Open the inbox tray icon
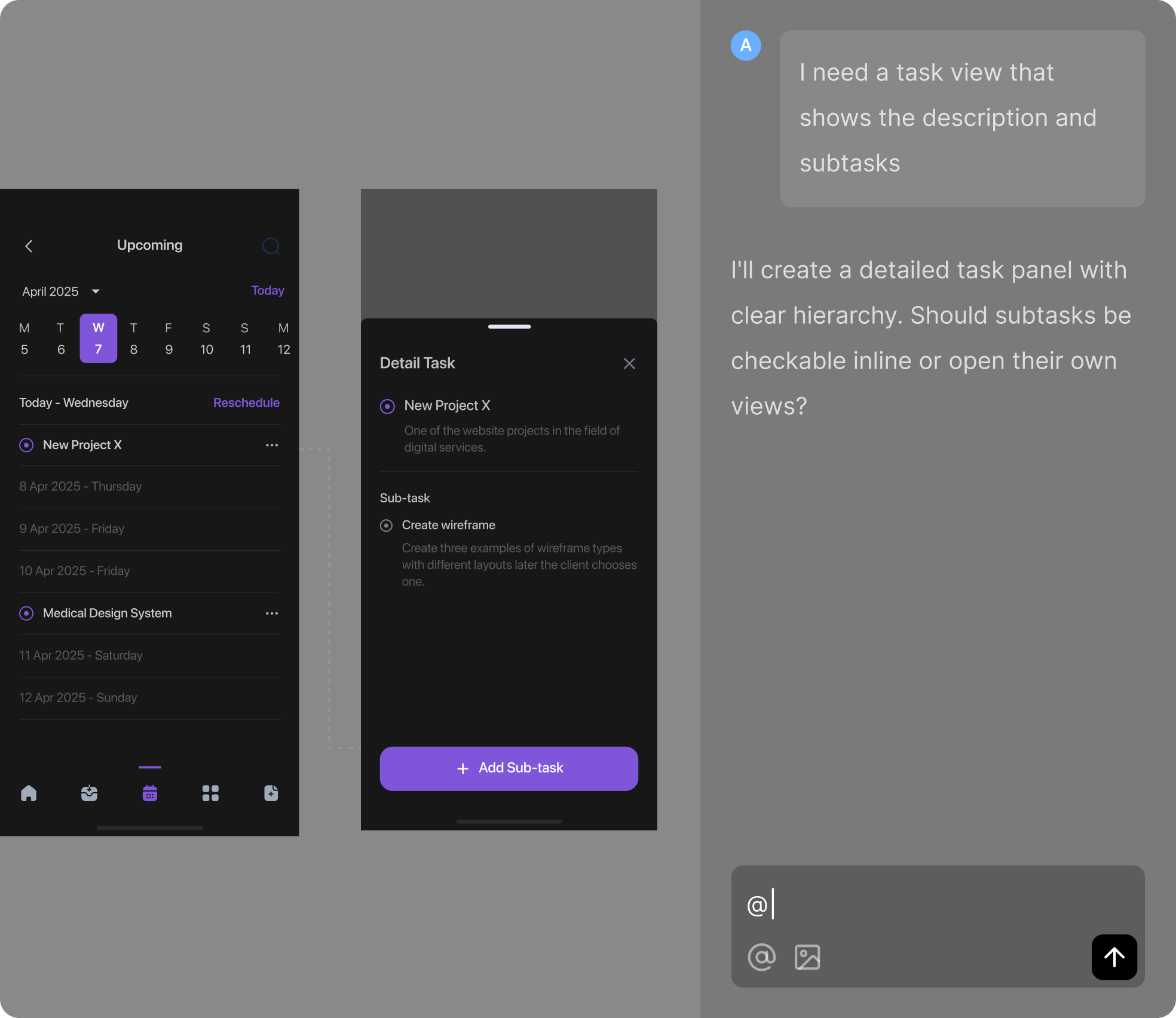Viewport: 1176px width, 1018px height. coord(89,793)
